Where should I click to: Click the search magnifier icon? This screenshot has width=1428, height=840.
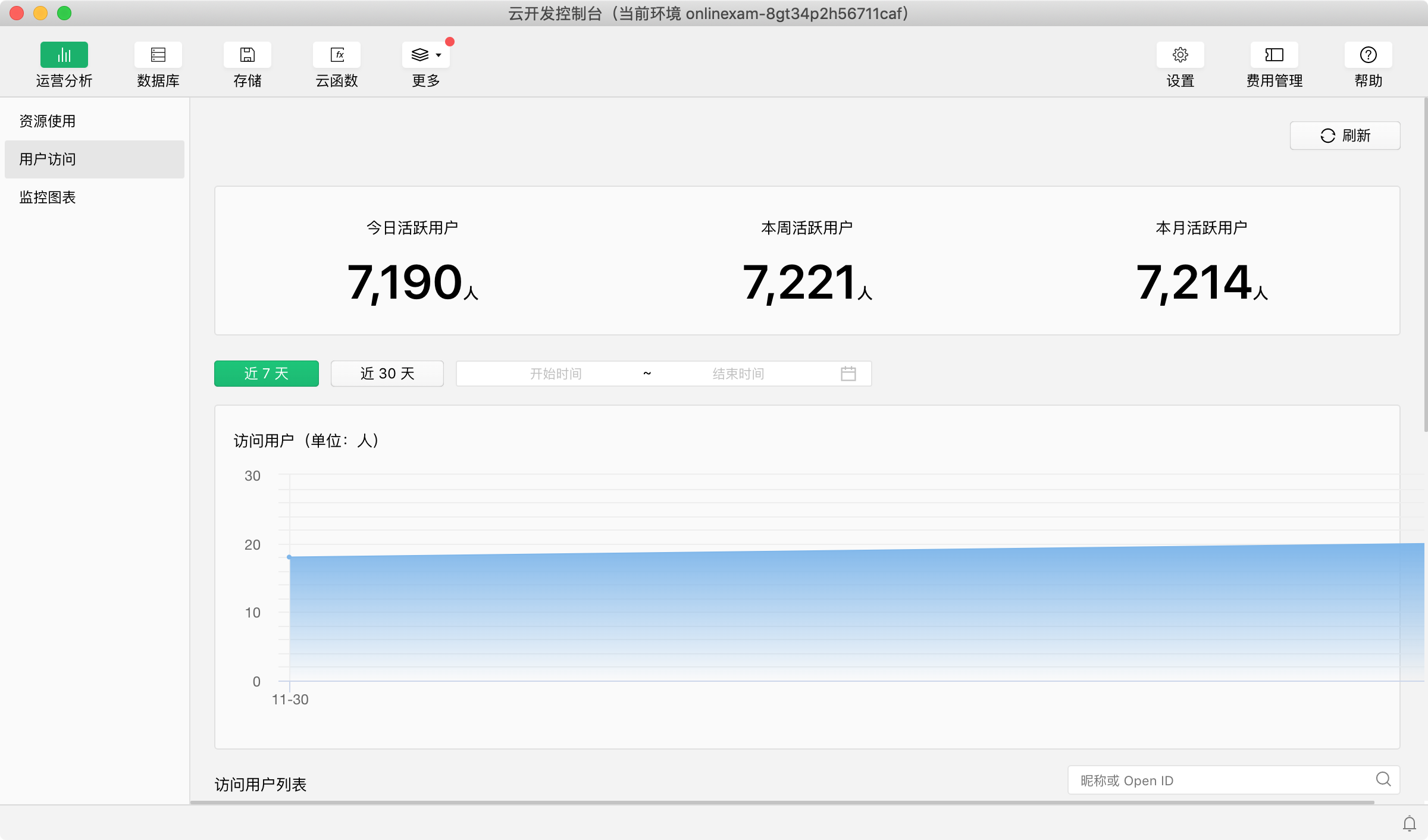tap(1383, 779)
